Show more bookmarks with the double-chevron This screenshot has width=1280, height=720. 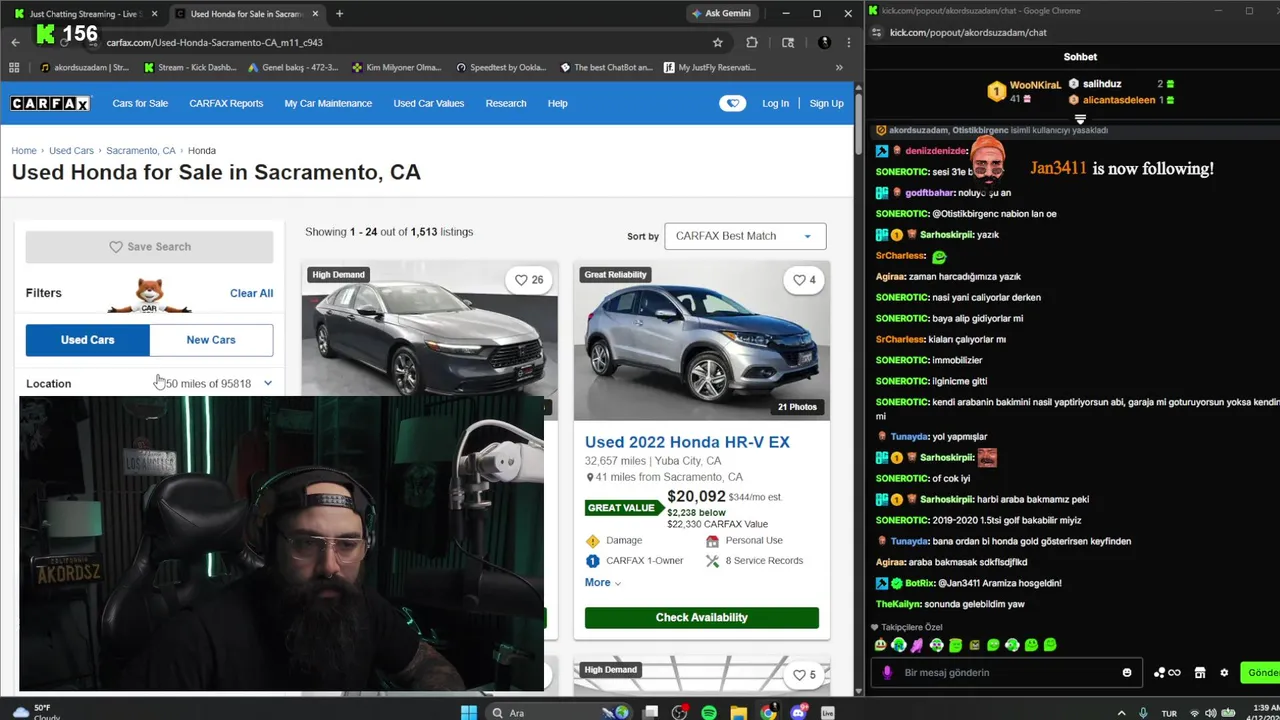(839, 68)
